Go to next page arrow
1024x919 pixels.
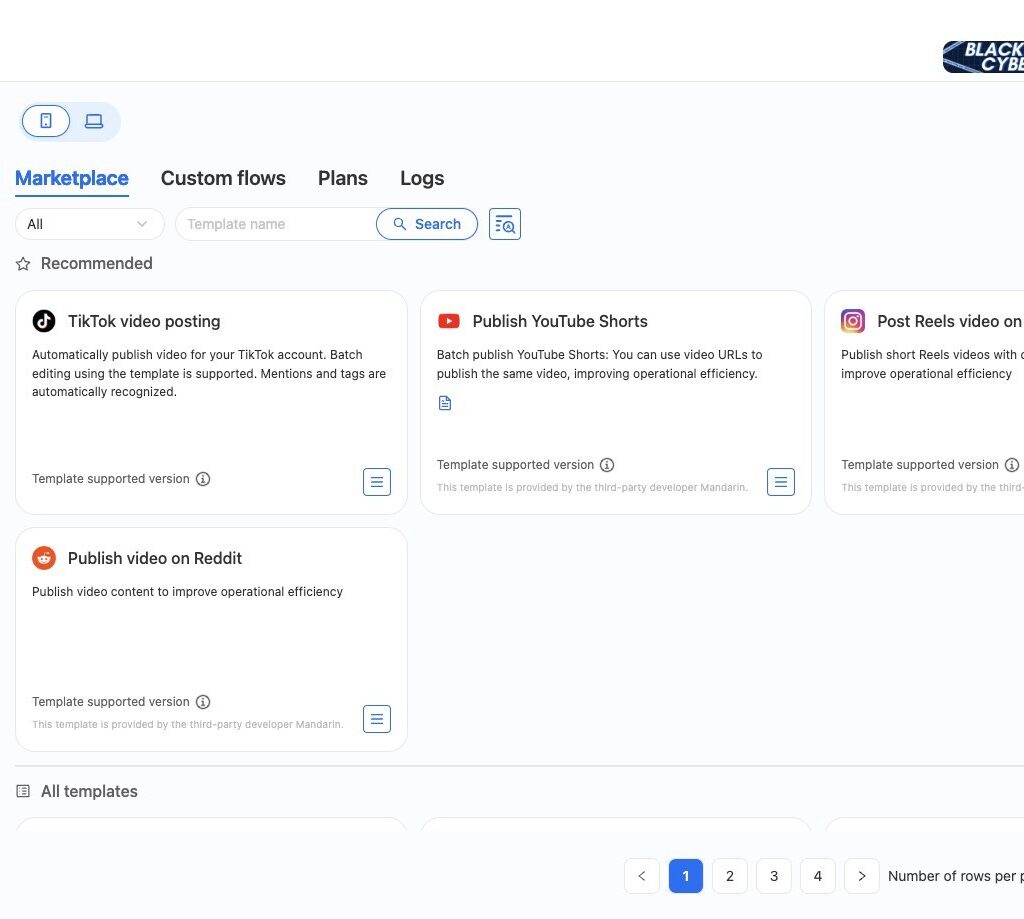point(862,876)
